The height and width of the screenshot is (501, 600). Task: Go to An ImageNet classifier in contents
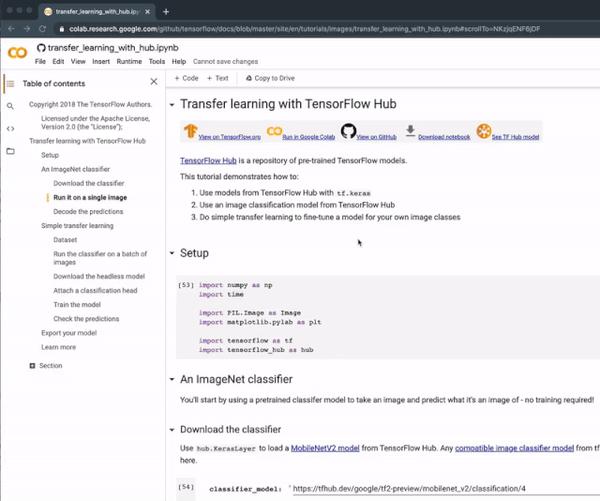(x=75, y=169)
